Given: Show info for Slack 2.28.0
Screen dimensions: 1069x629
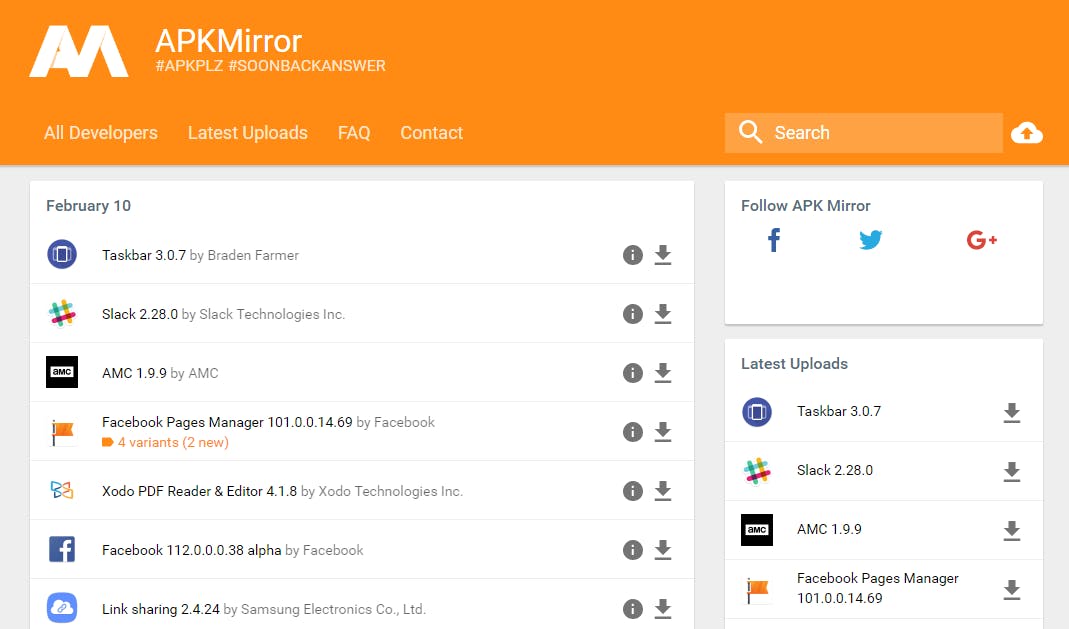Looking at the screenshot, I should pyautogui.click(x=632, y=314).
